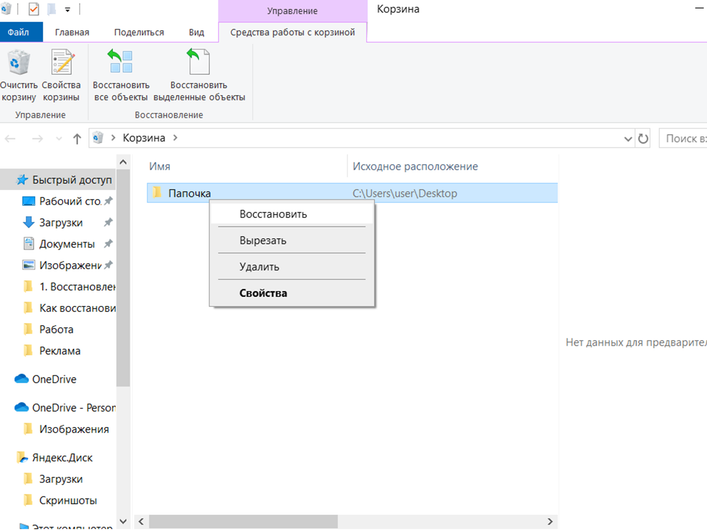Open the quick access toolbar dropdown arrow
This screenshot has width=707, height=531.
(x=68, y=9)
